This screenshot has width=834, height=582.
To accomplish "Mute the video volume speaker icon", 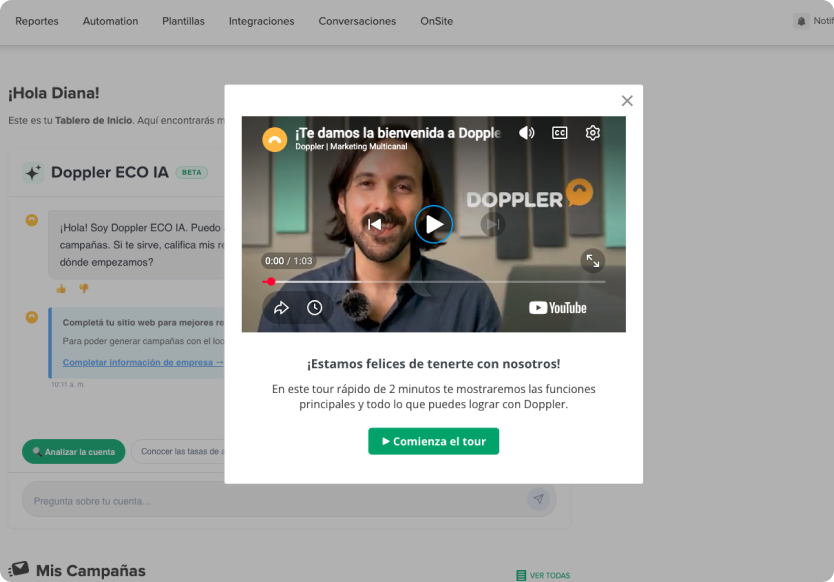I will (526, 132).
